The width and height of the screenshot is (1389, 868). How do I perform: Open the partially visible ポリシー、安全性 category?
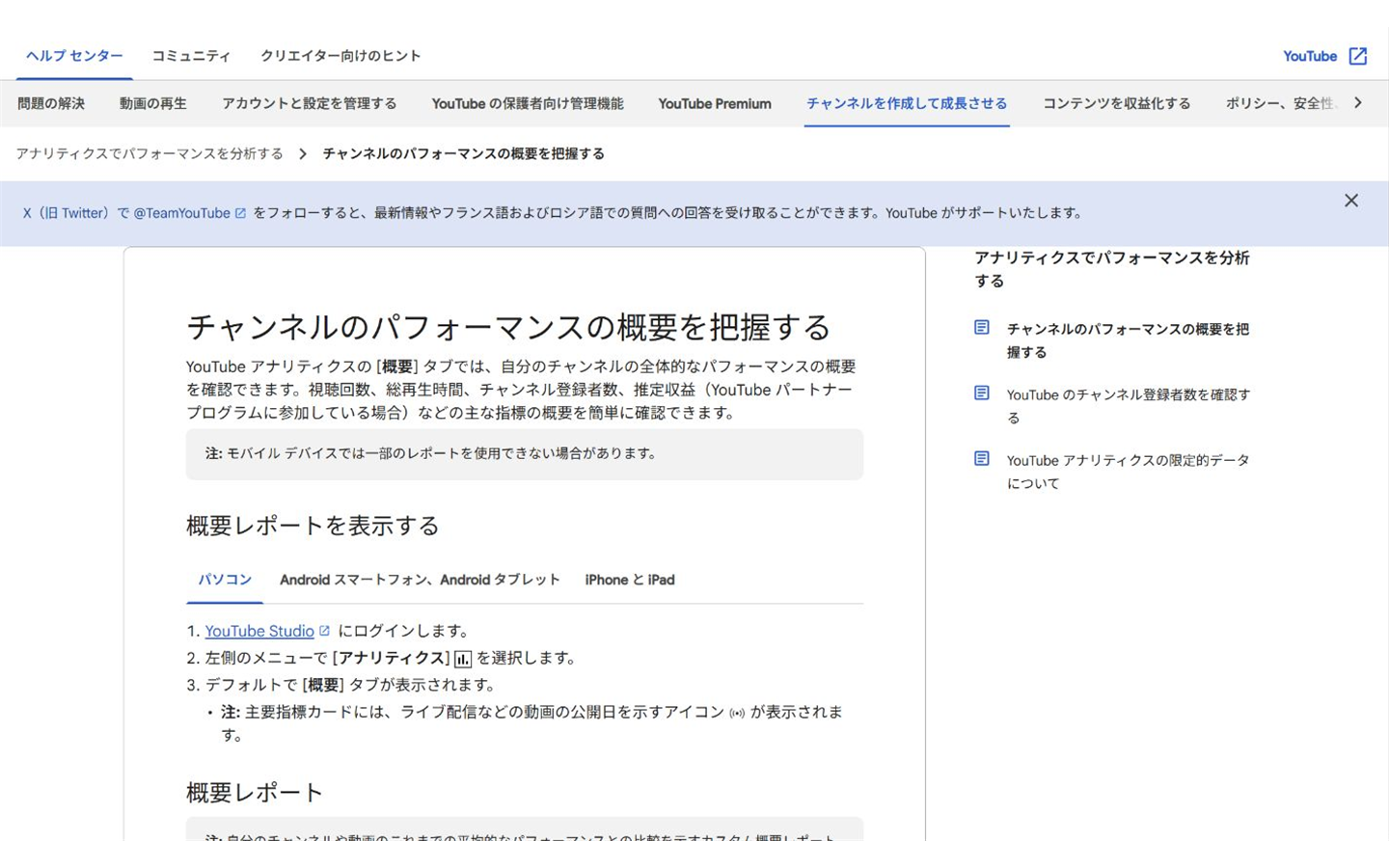tap(1280, 103)
